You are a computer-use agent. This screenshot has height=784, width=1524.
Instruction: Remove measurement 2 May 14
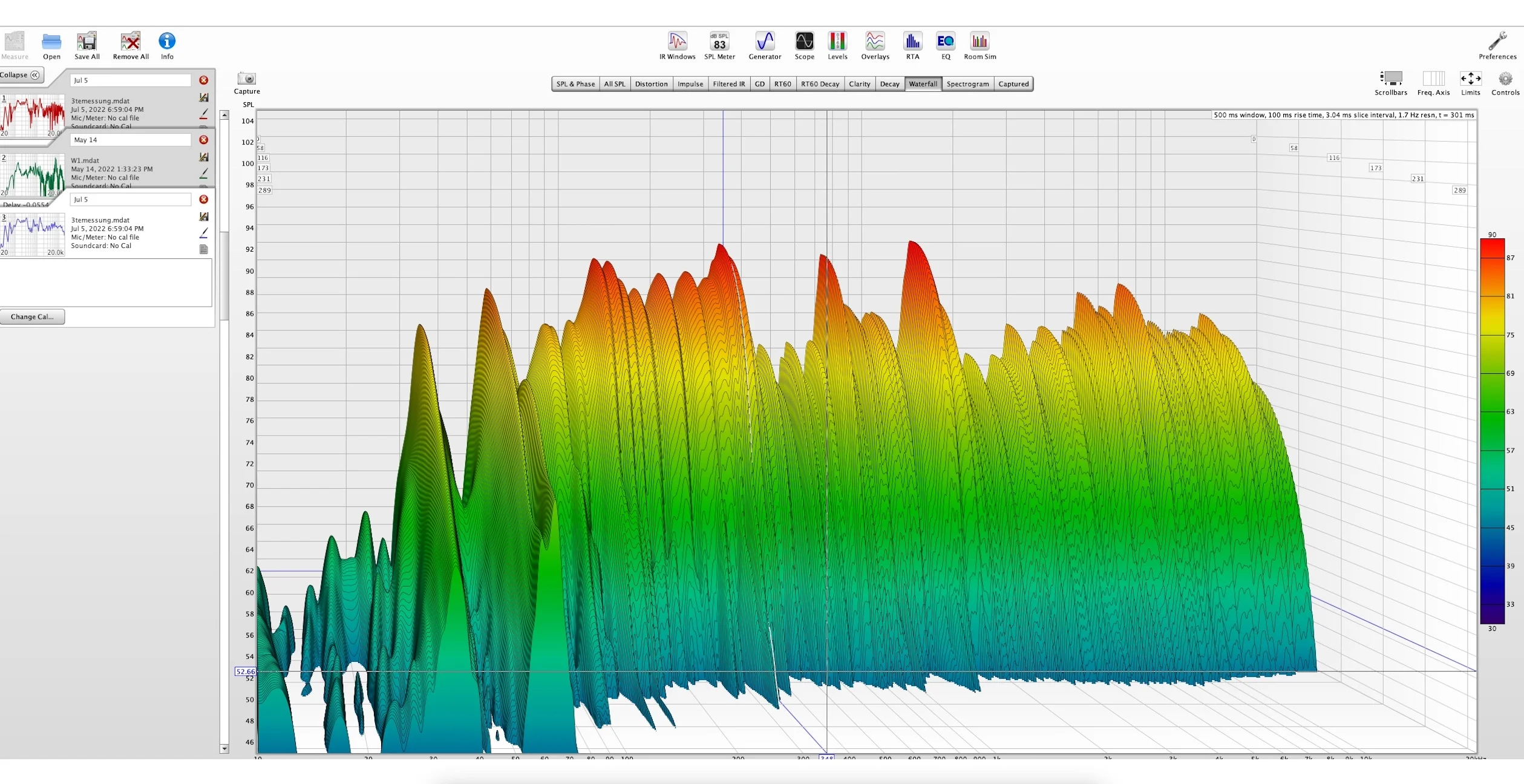tap(204, 140)
